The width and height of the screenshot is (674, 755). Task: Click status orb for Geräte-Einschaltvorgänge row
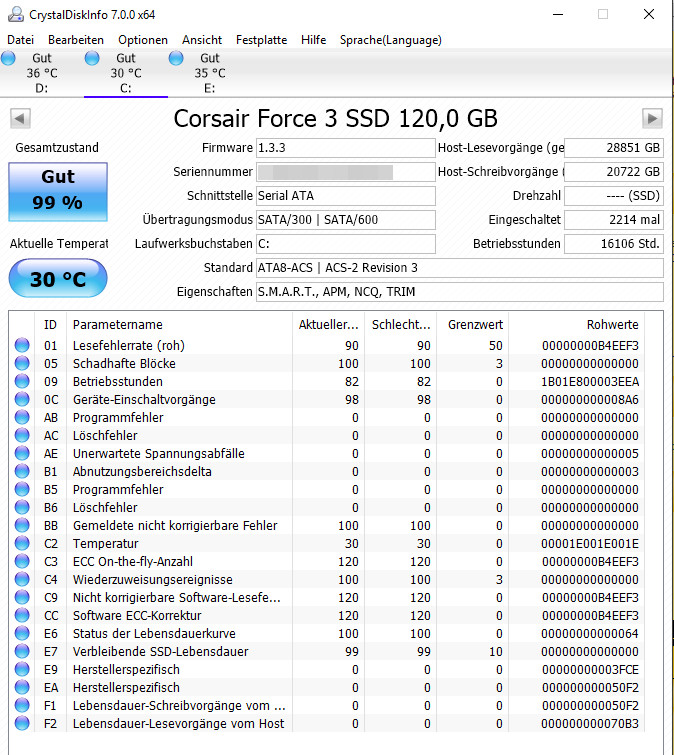pyautogui.click(x=22, y=399)
